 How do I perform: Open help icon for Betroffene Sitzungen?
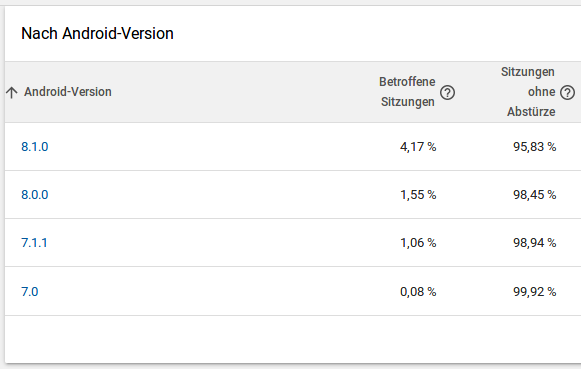point(447,92)
